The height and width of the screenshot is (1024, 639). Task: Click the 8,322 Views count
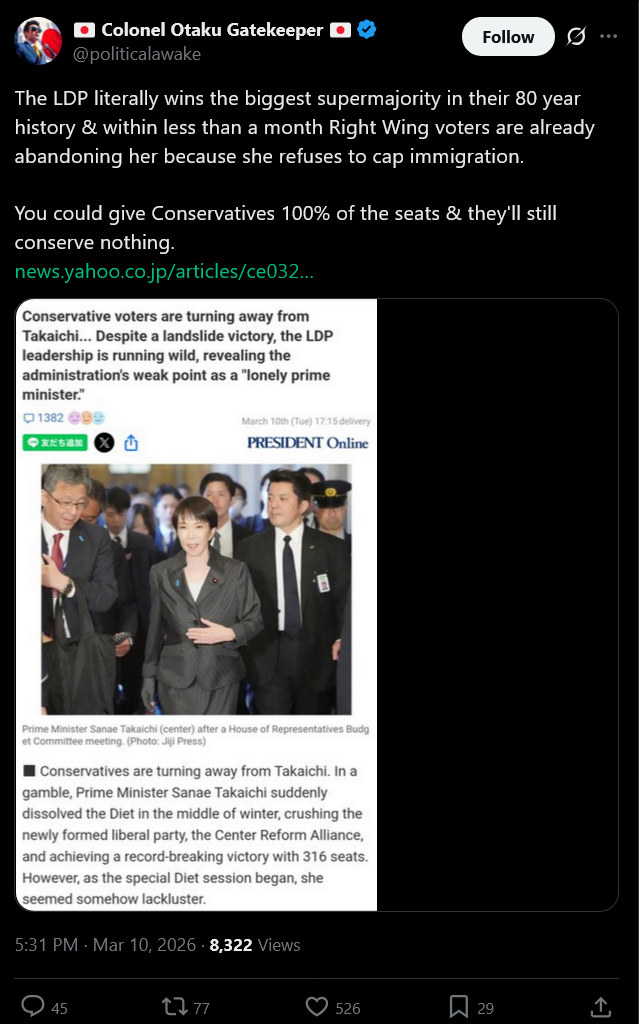point(255,944)
